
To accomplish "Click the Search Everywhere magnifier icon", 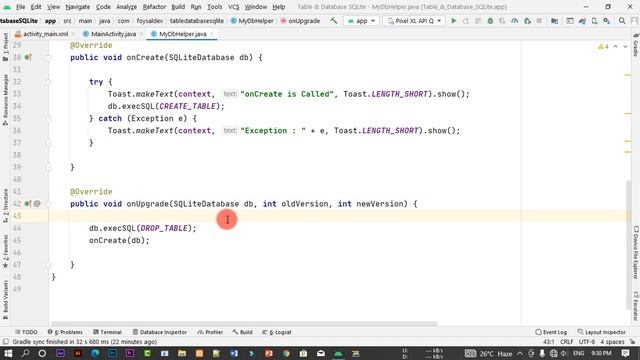I will click(622, 21).
